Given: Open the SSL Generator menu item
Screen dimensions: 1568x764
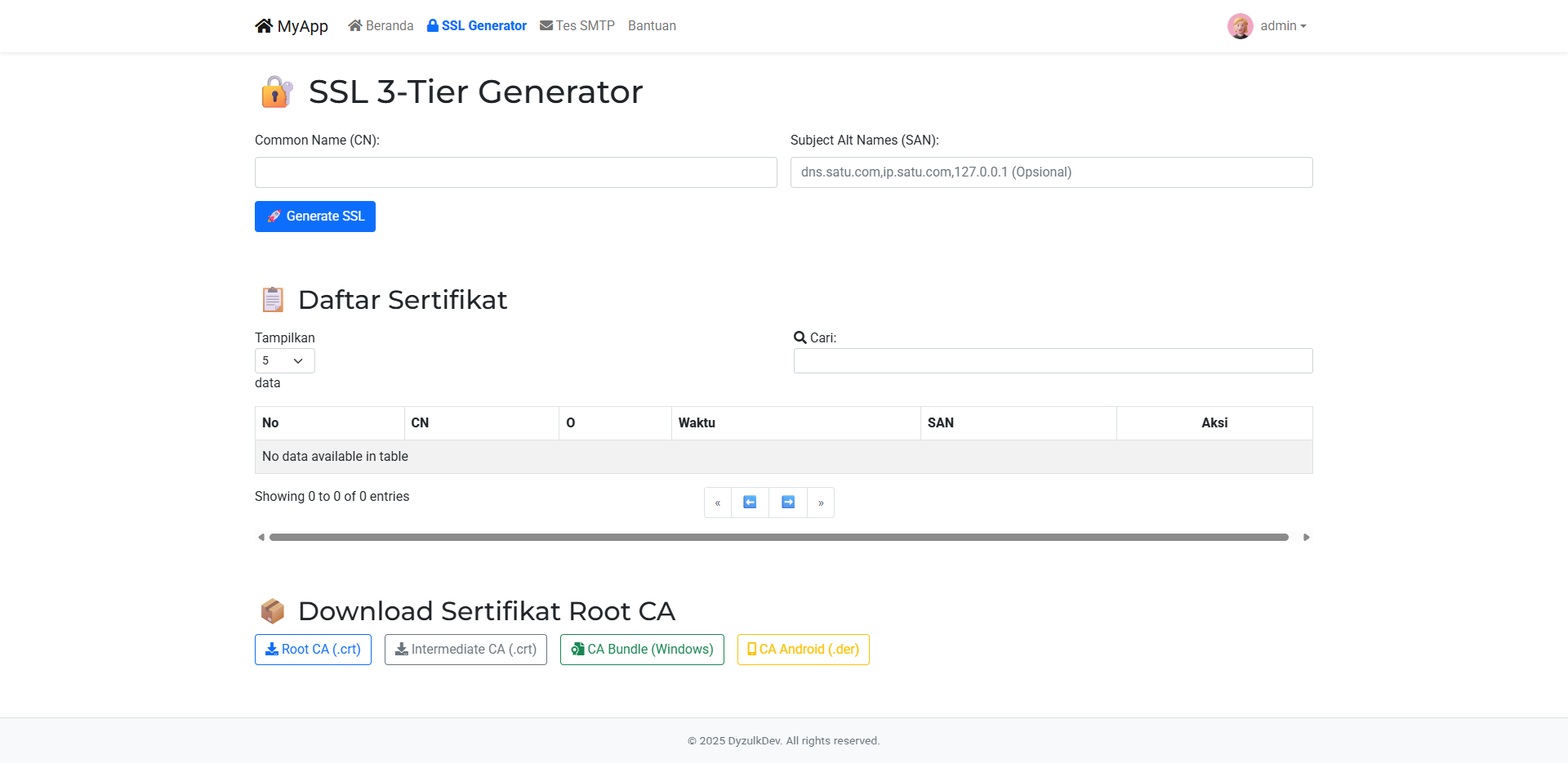Looking at the screenshot, I should [477, 26].
